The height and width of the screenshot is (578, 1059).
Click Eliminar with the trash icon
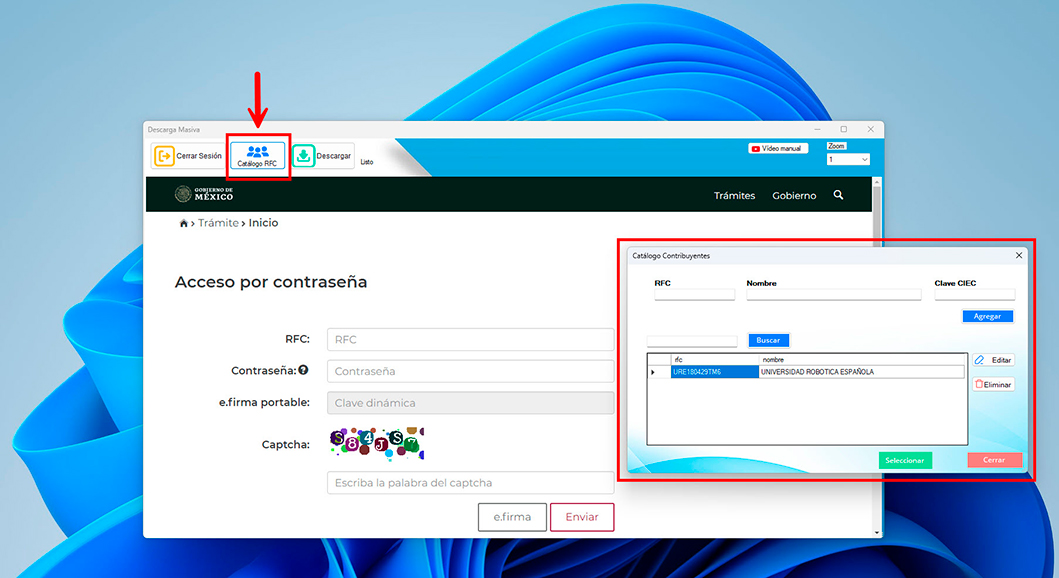pyautogui.click(x=993, y=384)
